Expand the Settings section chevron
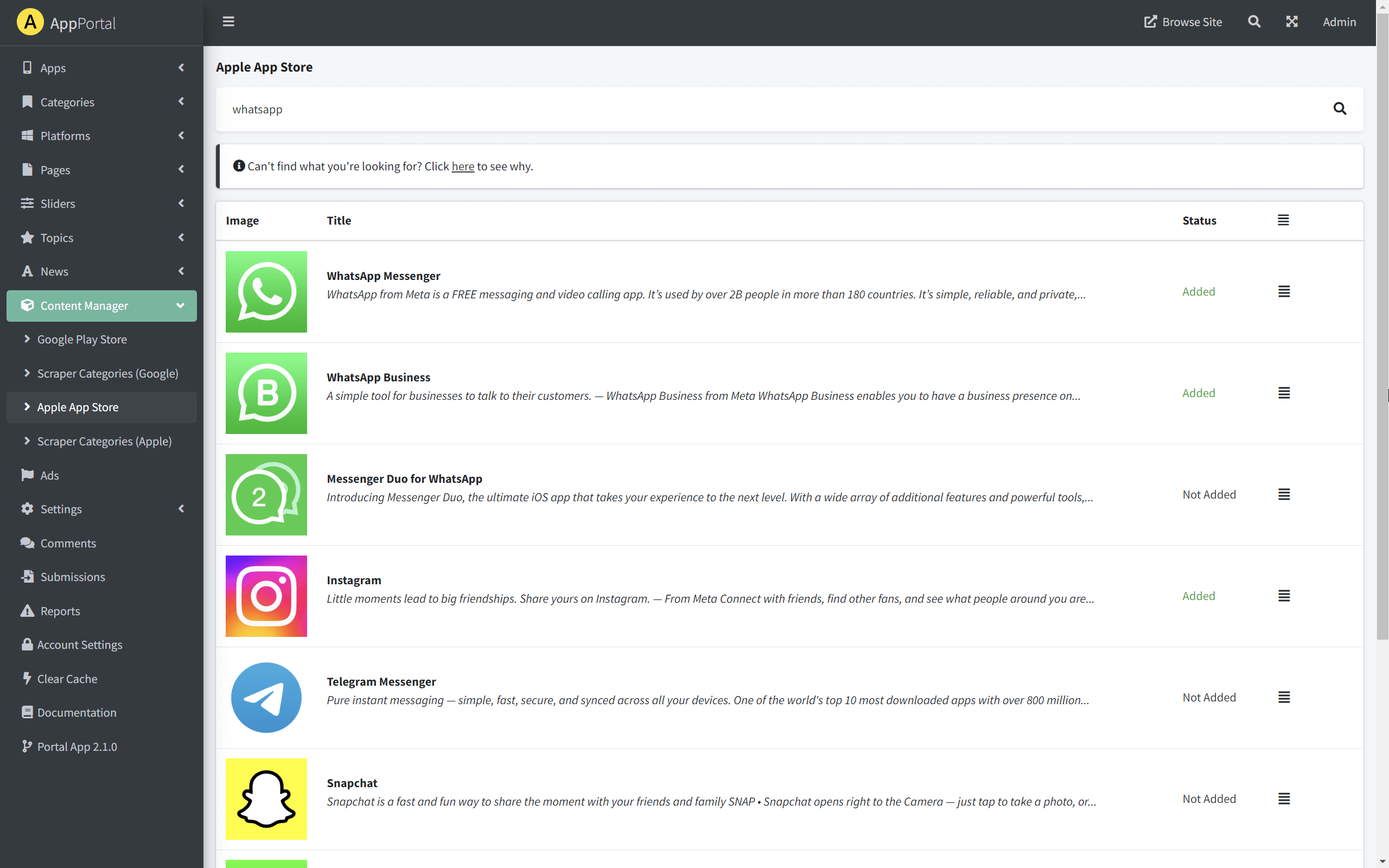The width and height of the screenshot is (1389, 868). pos(180,509)
